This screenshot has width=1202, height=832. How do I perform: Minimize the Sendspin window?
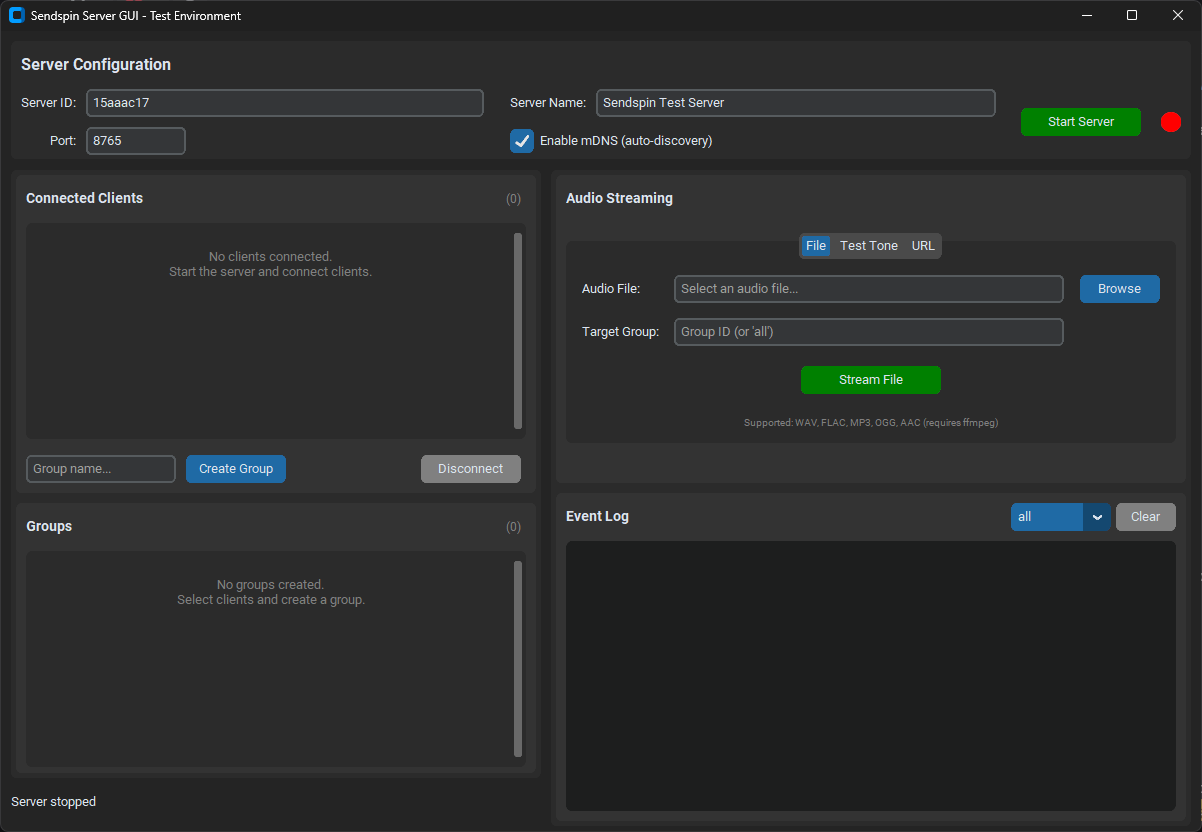[1086, 15]
